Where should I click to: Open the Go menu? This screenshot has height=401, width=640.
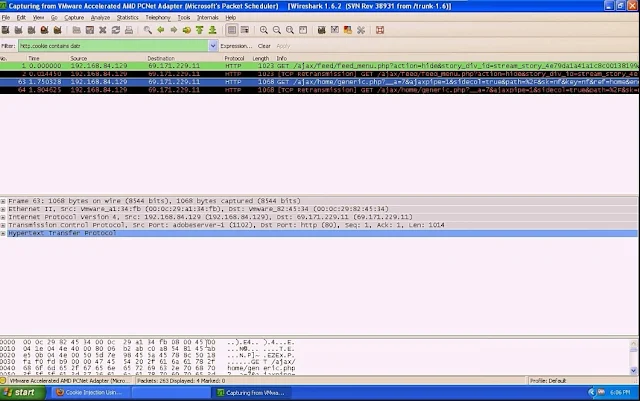coord(54,18)
